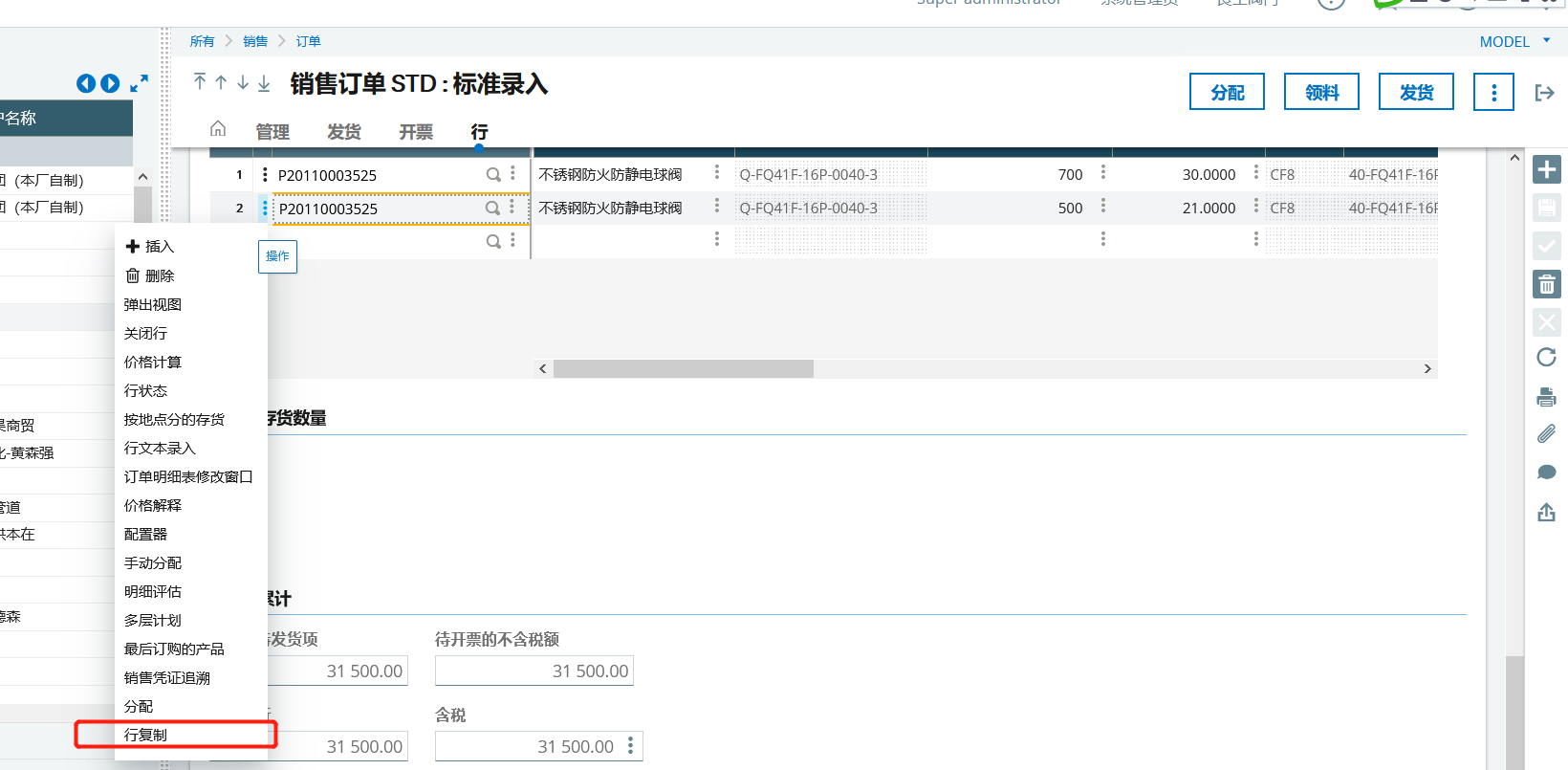The height and width of the screenshot is (770, 1568).
Task: Click the 订单 breadcrumb link
Action: (308, 41)
